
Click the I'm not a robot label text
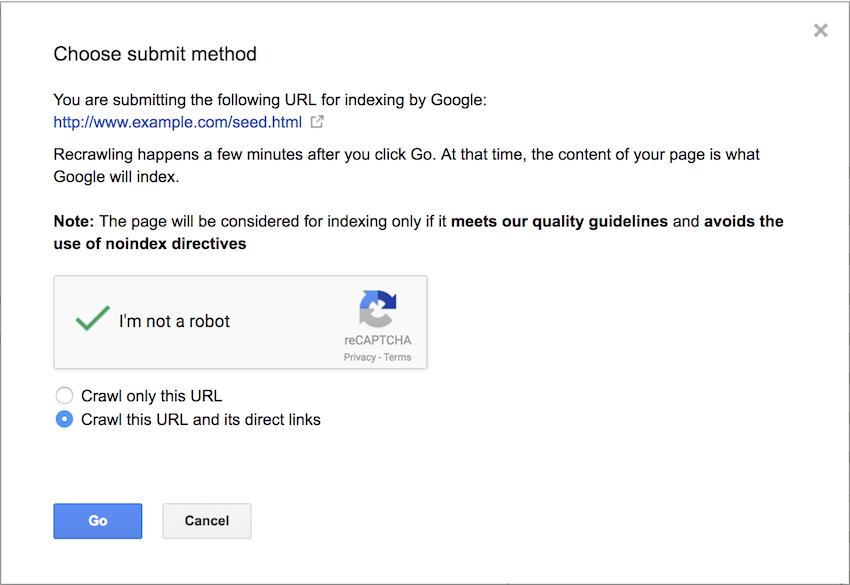tap(174, 321)
